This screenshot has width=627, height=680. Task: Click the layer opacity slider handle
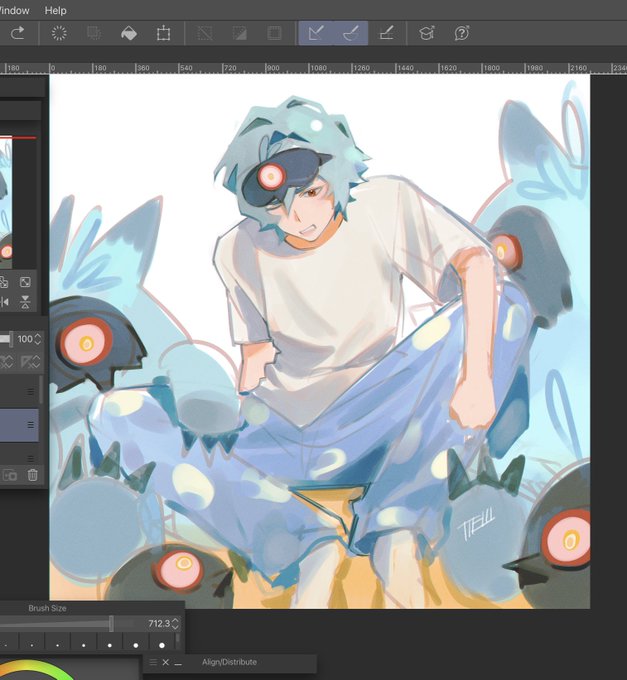11,339
